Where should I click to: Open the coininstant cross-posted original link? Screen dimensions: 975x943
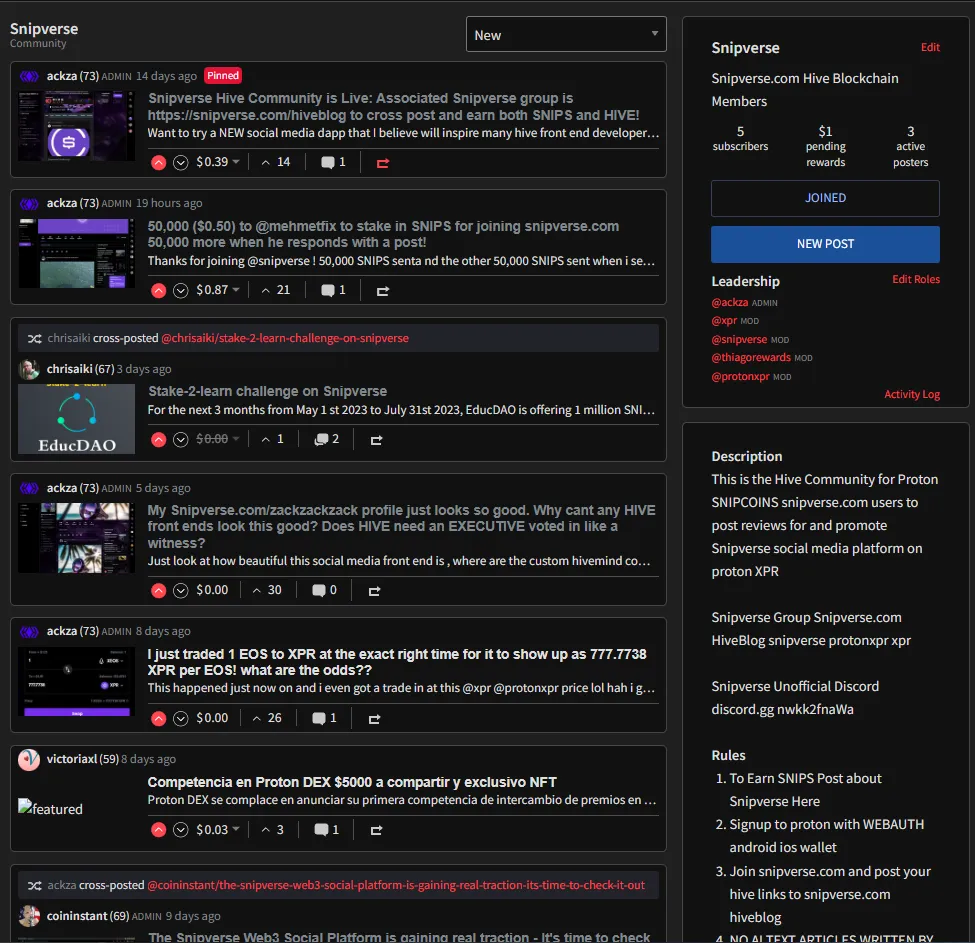(396, 885)
